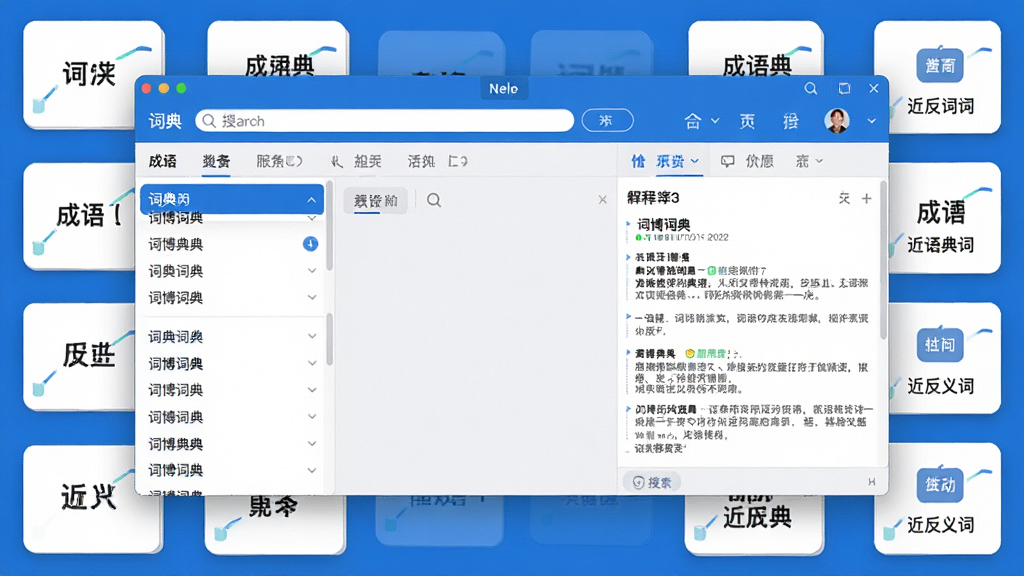Screen dimensions: 1024x576
Task: Open the user avatar profile picture
Action: [x=837, y=121]
